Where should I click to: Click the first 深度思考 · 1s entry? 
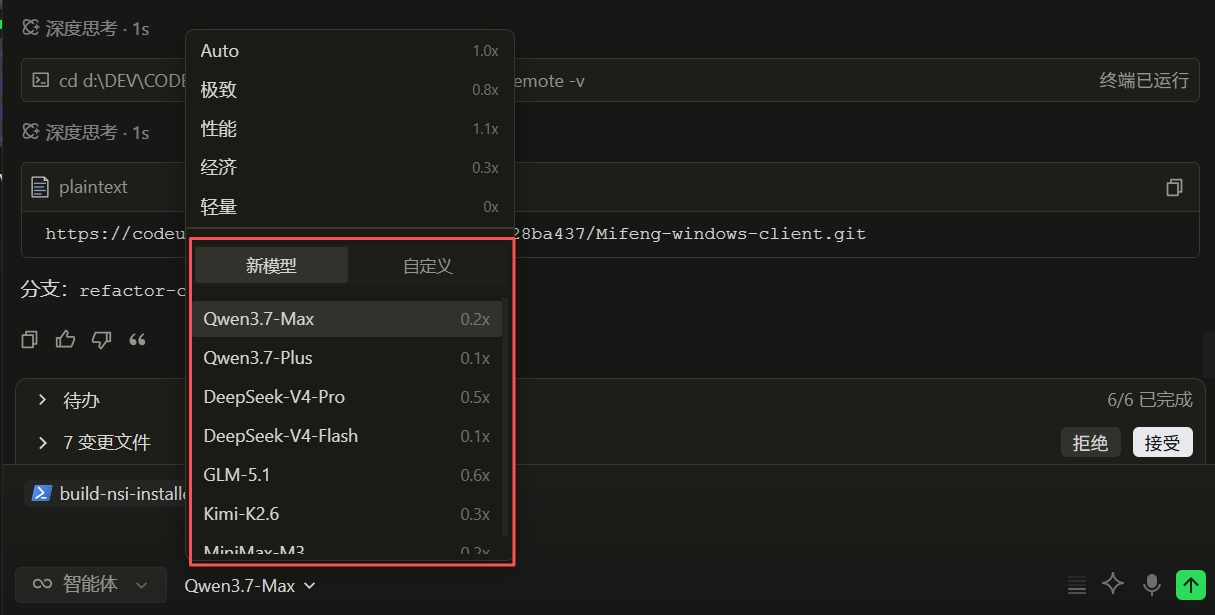85,29
